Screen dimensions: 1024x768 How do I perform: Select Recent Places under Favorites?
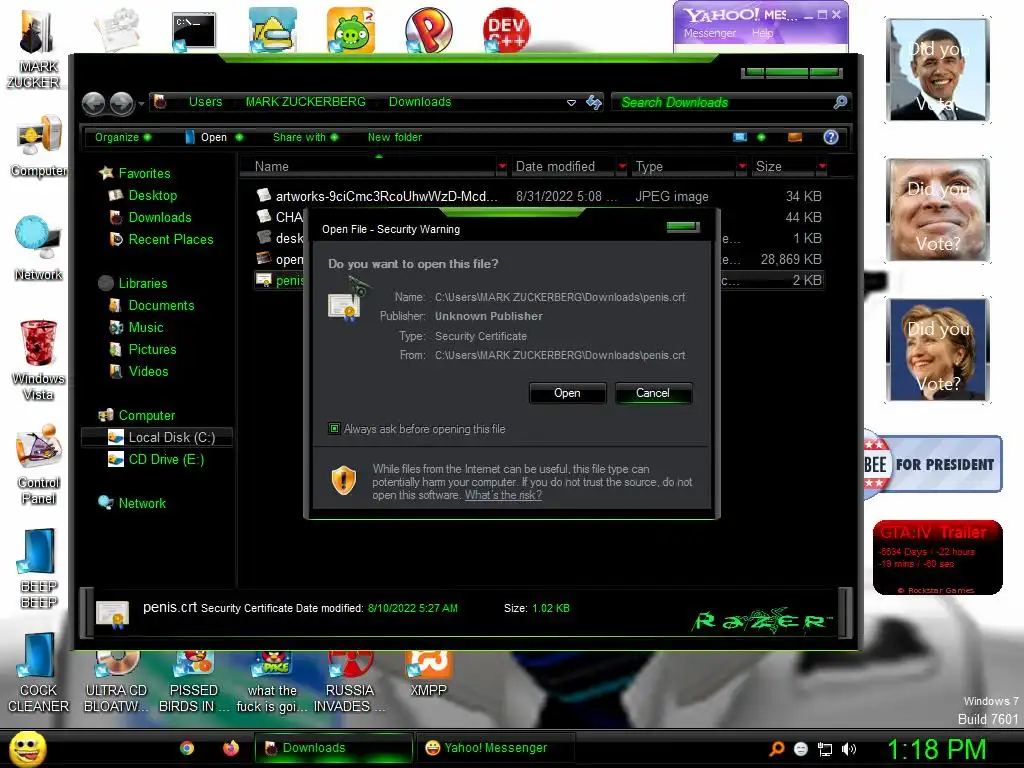tap(170, 240)
